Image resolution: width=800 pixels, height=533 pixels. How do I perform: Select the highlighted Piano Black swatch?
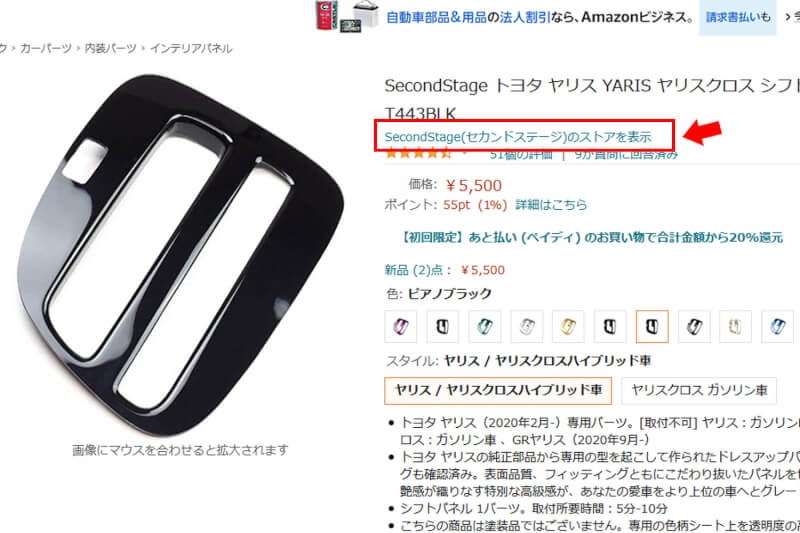point(652,326)
